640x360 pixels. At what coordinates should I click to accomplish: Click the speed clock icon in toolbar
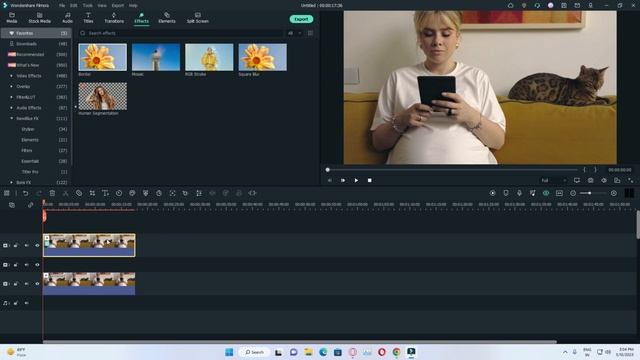119,193
